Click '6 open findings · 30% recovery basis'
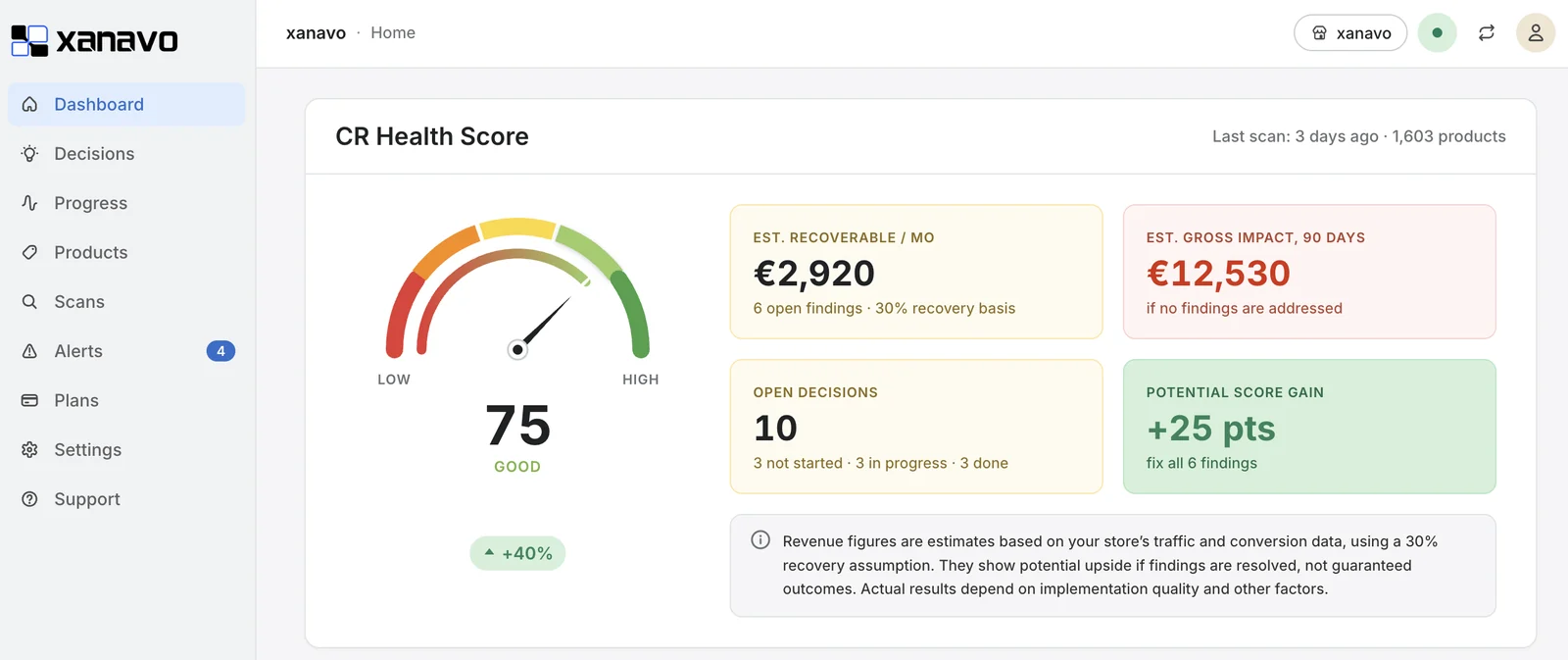The image size is (1568, 660). tap(884, 308)
